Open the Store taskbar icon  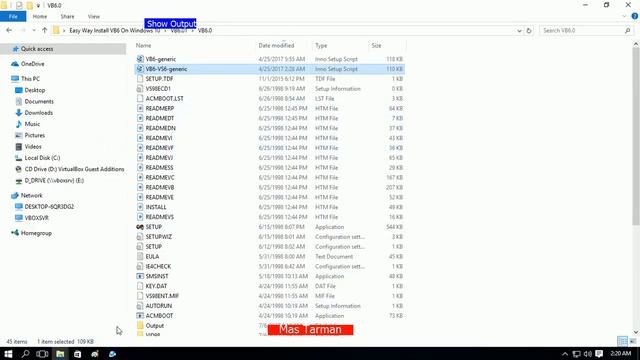coord(77,354)
